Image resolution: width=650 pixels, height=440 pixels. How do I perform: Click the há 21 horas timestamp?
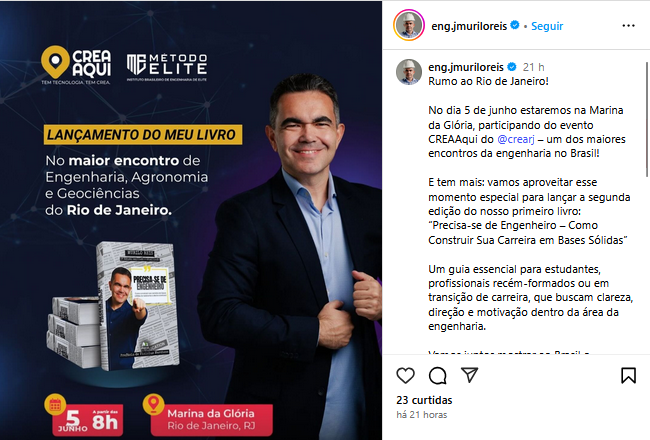click(x=422, y=415)
